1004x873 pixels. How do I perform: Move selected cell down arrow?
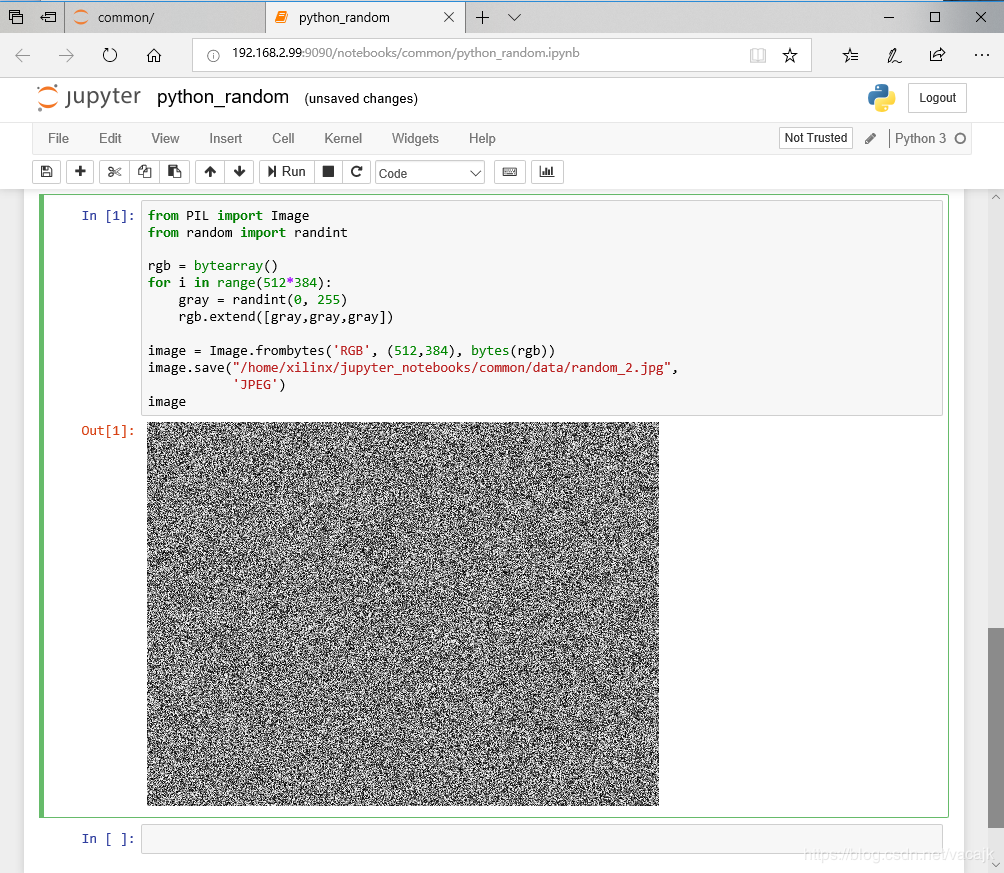239,172
